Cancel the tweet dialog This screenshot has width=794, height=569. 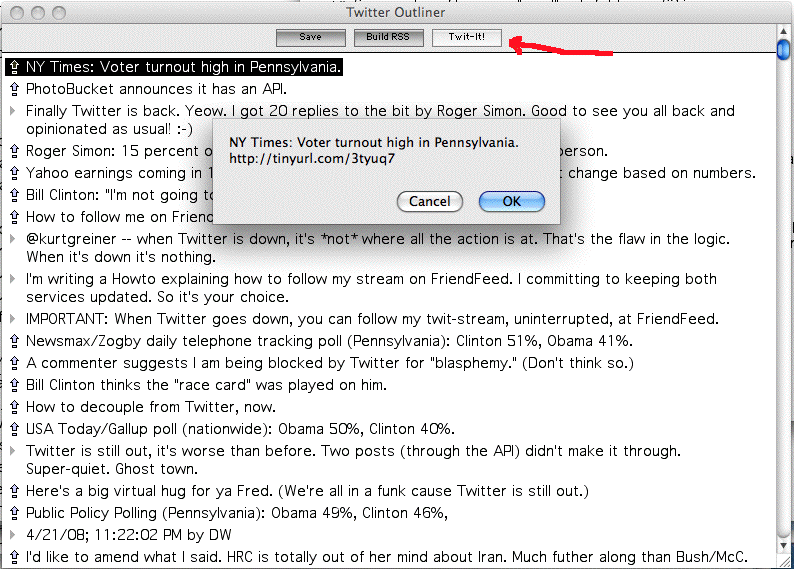click(429, 201)
